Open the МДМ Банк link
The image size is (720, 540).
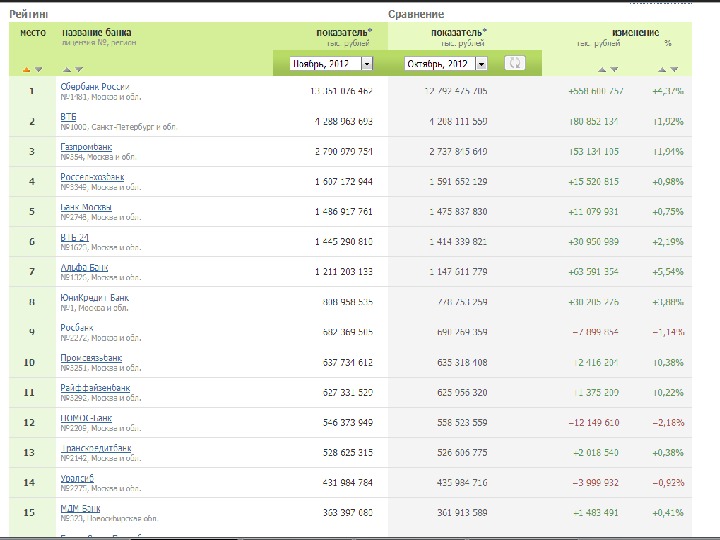[x=80, y=508]
